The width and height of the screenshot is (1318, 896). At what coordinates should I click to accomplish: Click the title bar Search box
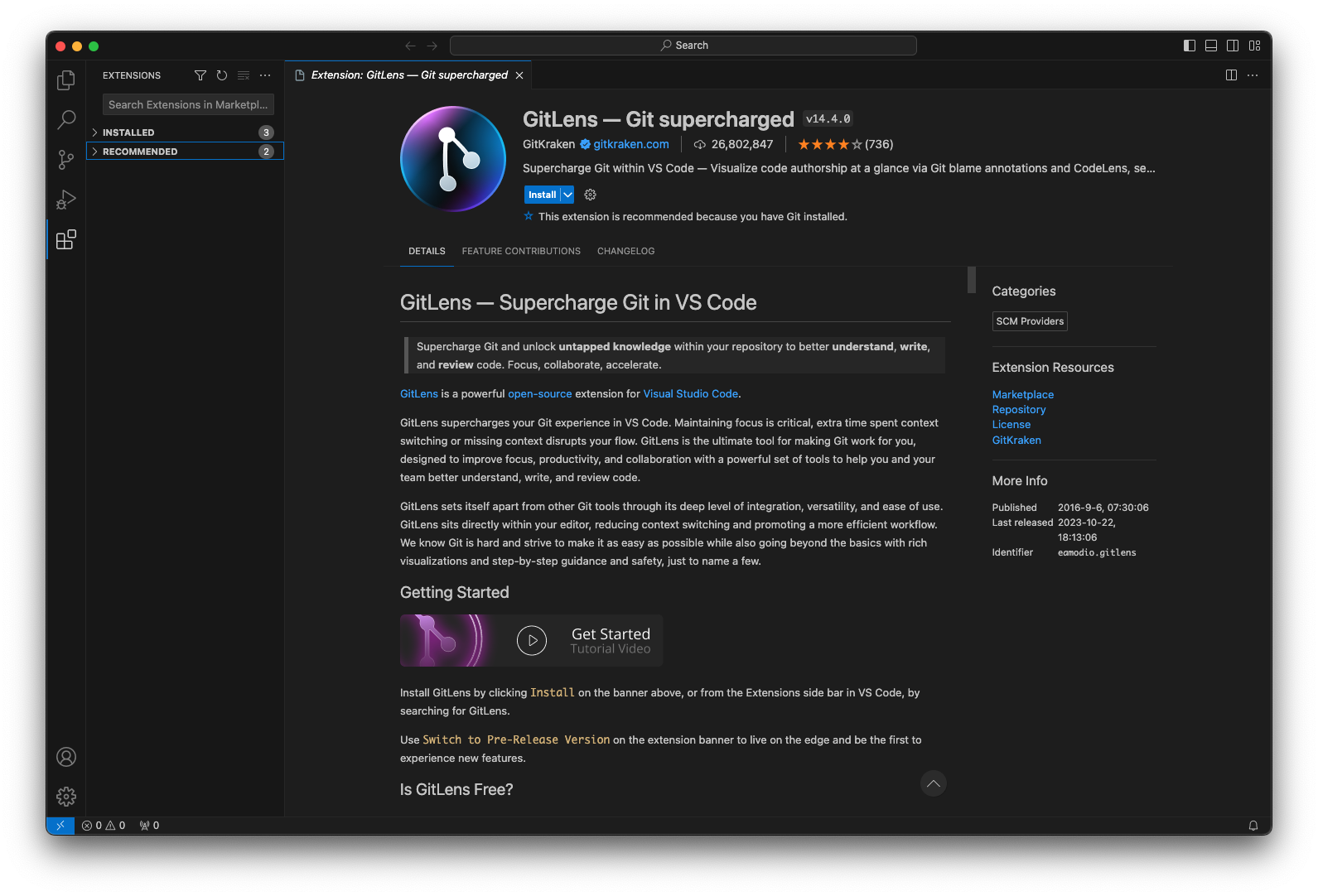coord(683,46)
